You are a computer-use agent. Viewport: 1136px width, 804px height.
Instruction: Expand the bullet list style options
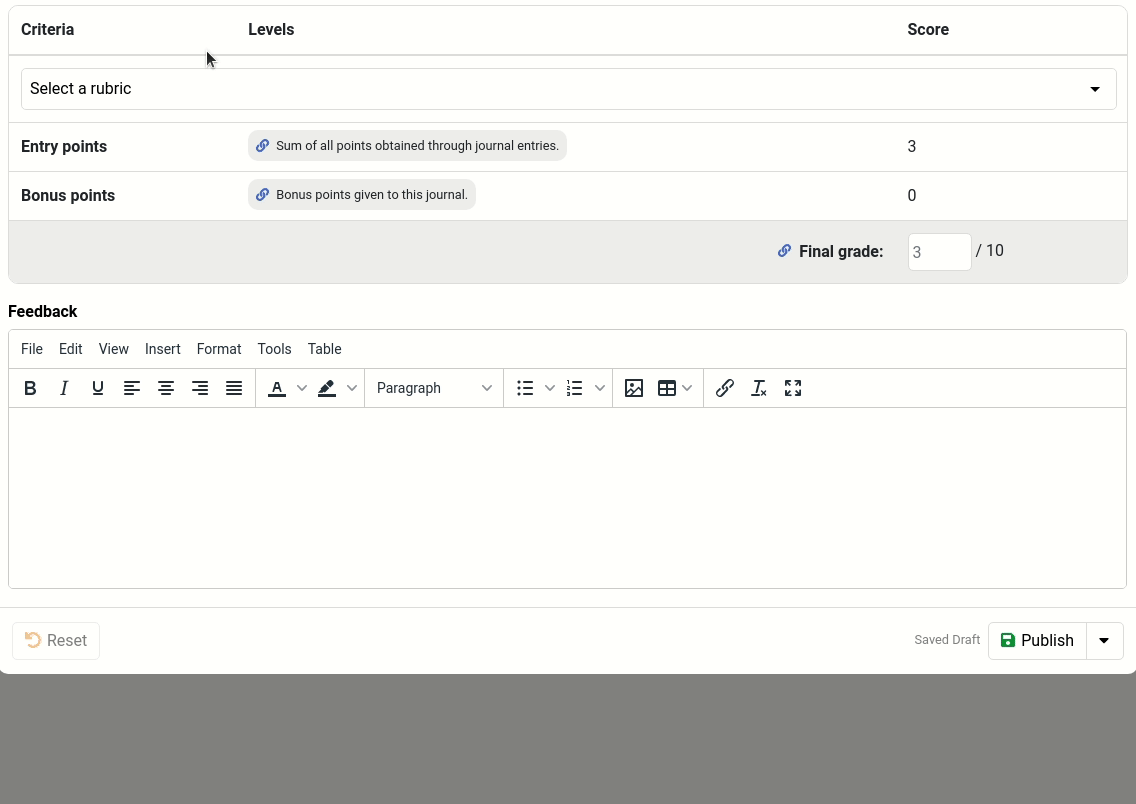coord(550,388)
